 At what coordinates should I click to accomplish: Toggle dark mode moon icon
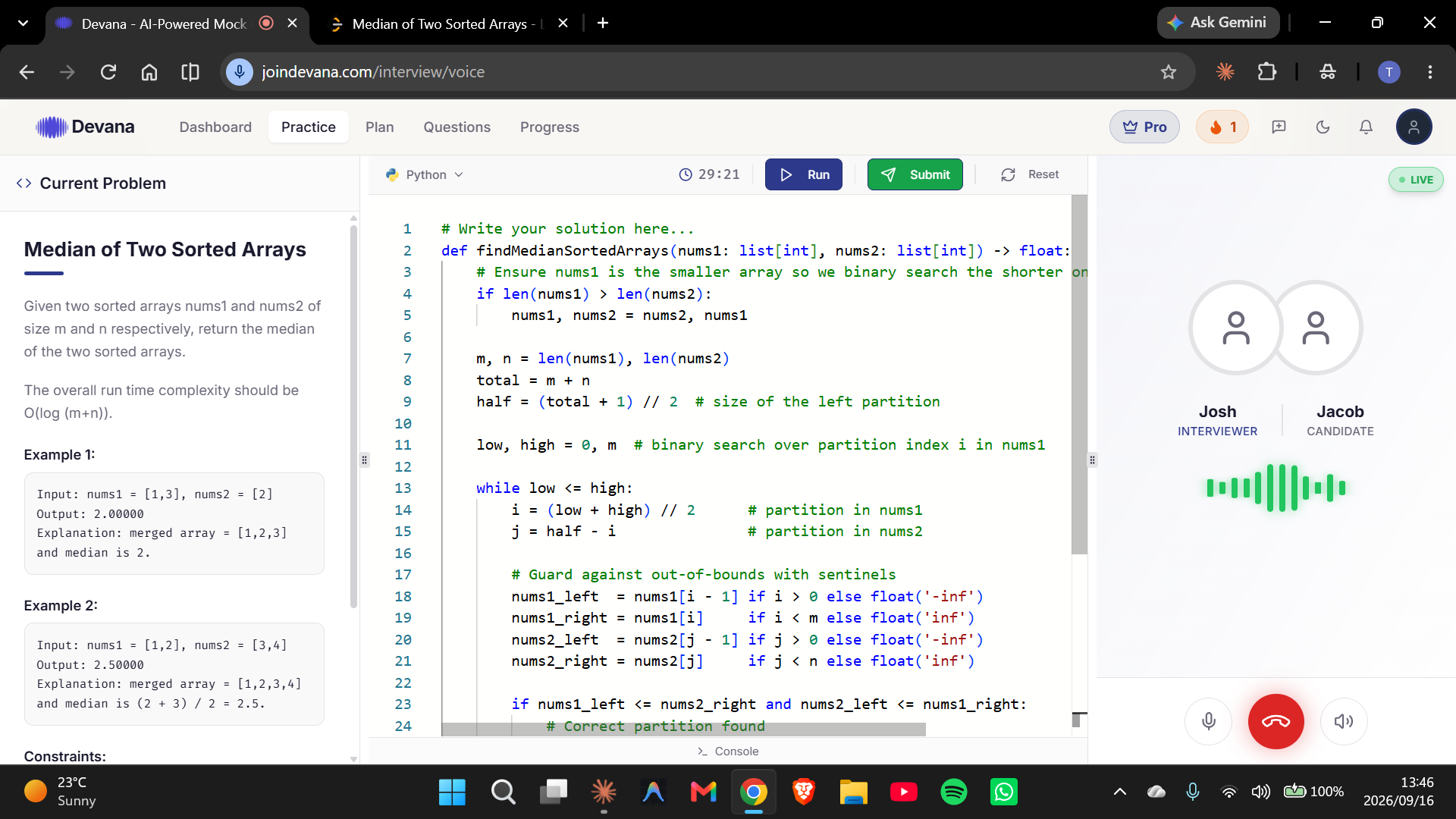tap(1323, 127)
